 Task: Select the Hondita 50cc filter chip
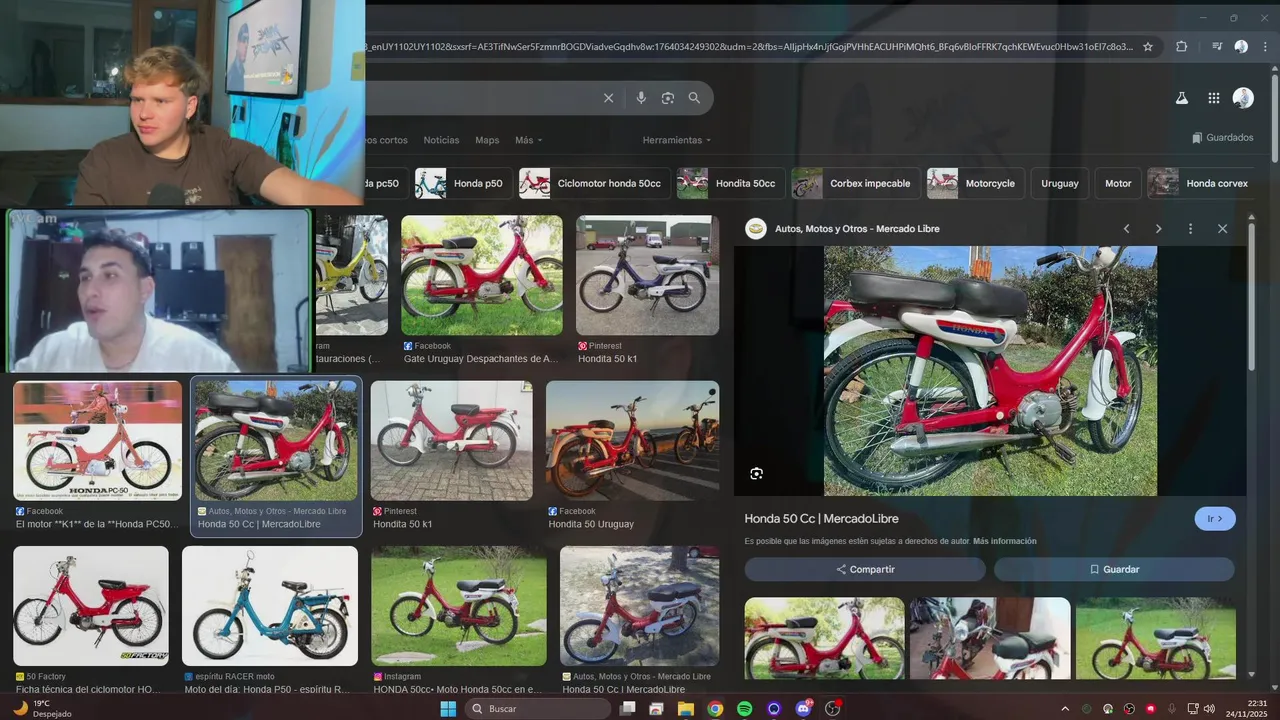[731, 184]
